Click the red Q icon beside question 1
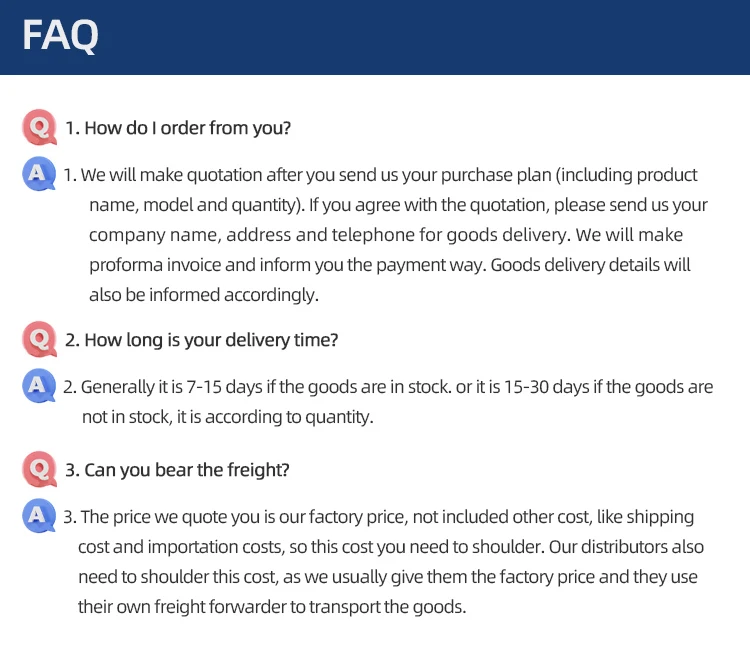Viewport: 750px width, 657px height. 39,127
